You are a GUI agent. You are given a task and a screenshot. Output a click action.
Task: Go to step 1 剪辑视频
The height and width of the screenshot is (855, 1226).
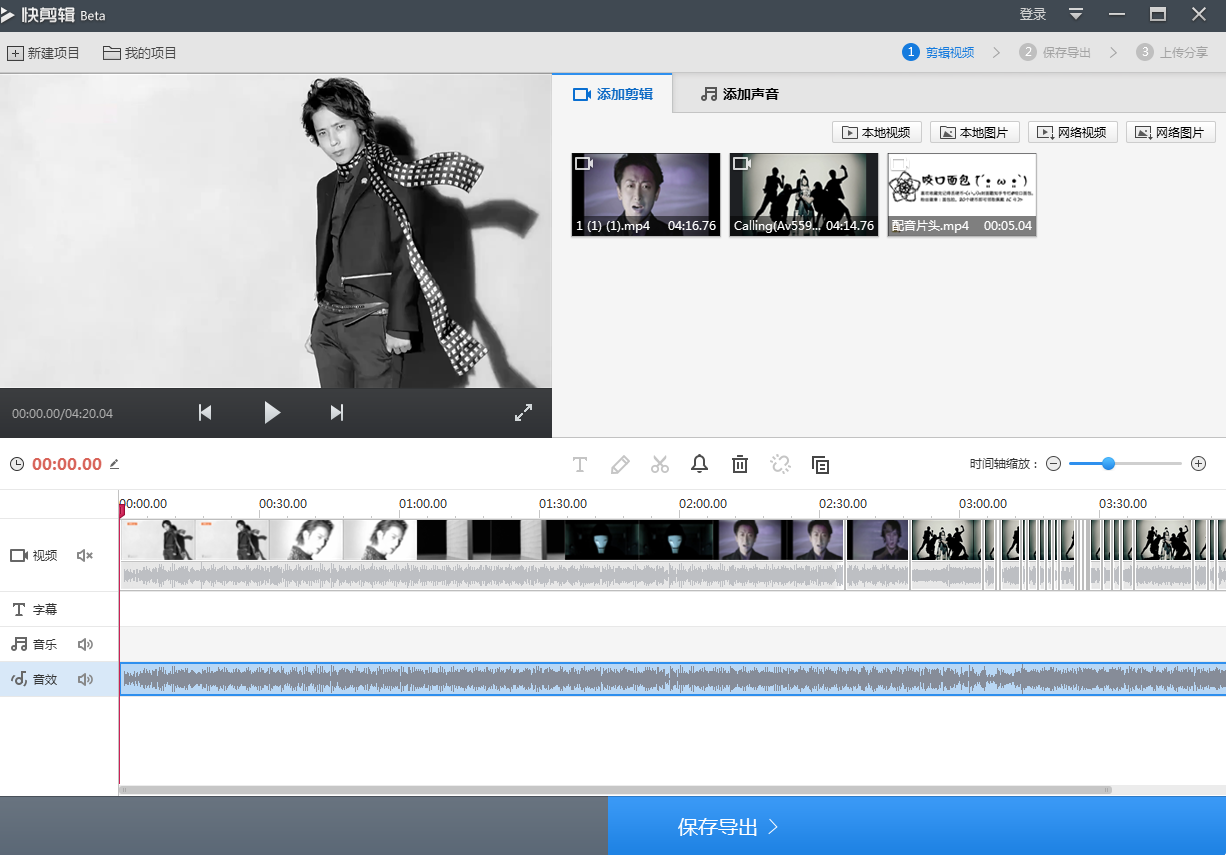click(x=938, y=52)
